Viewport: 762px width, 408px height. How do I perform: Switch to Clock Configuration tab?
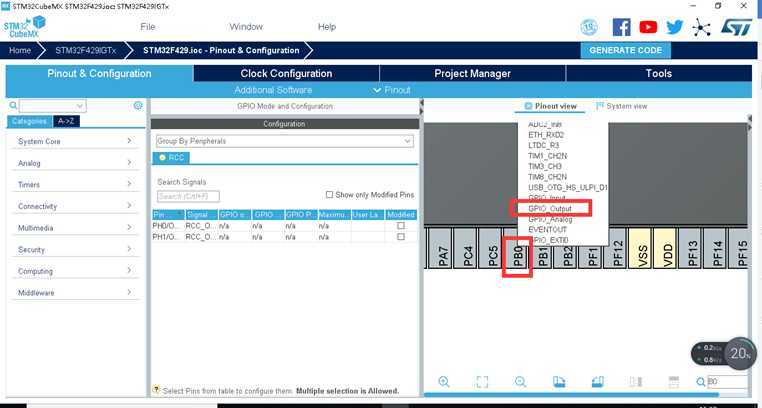pos(286,73)
